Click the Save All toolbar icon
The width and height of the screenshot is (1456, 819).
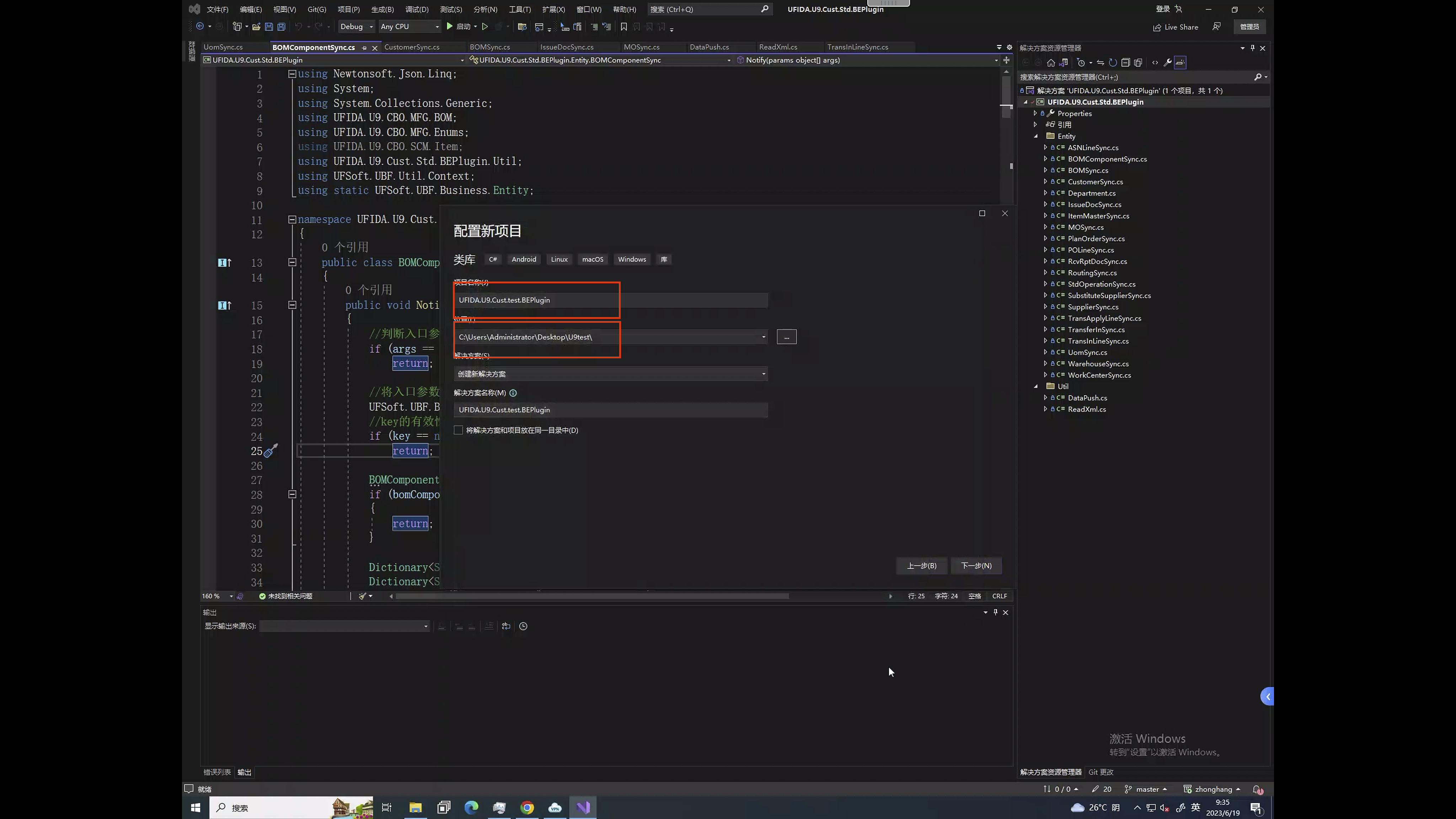[x=282, y=27]
